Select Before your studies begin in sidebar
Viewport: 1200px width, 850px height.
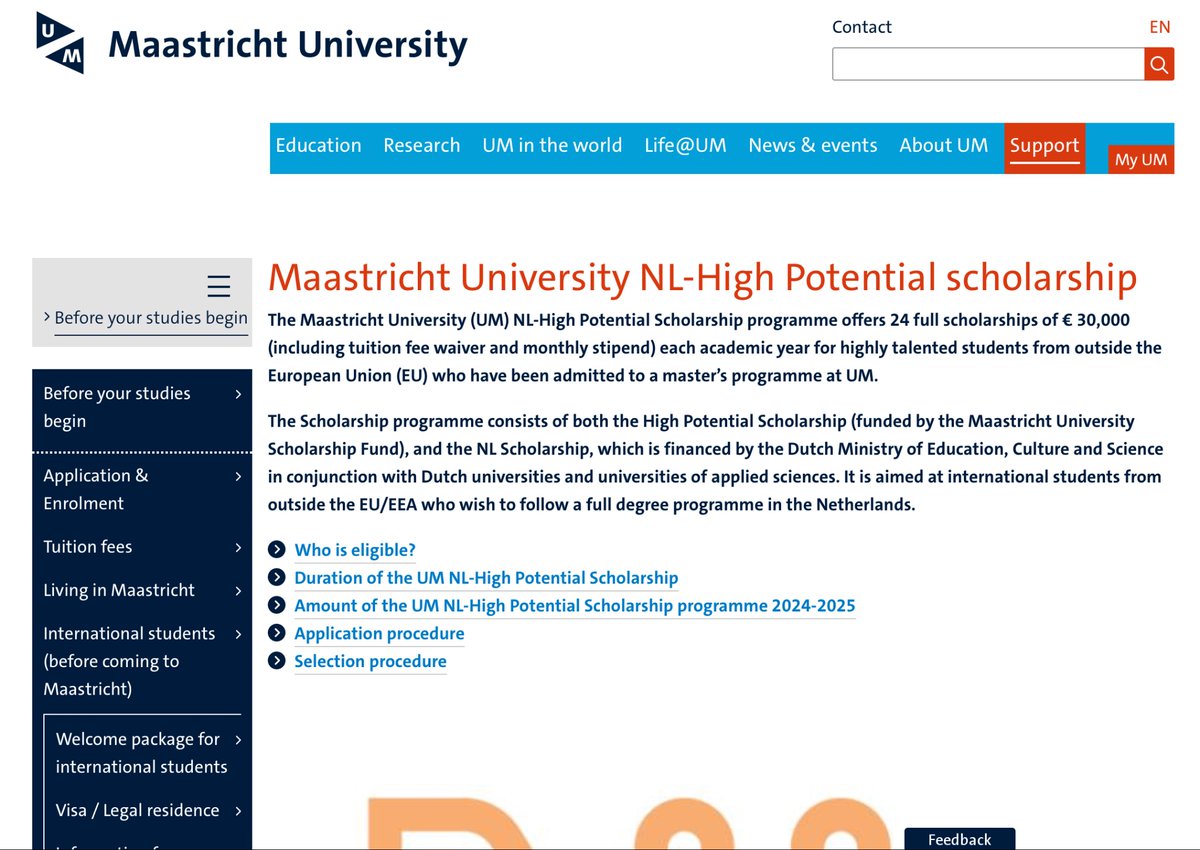(117, 407)
